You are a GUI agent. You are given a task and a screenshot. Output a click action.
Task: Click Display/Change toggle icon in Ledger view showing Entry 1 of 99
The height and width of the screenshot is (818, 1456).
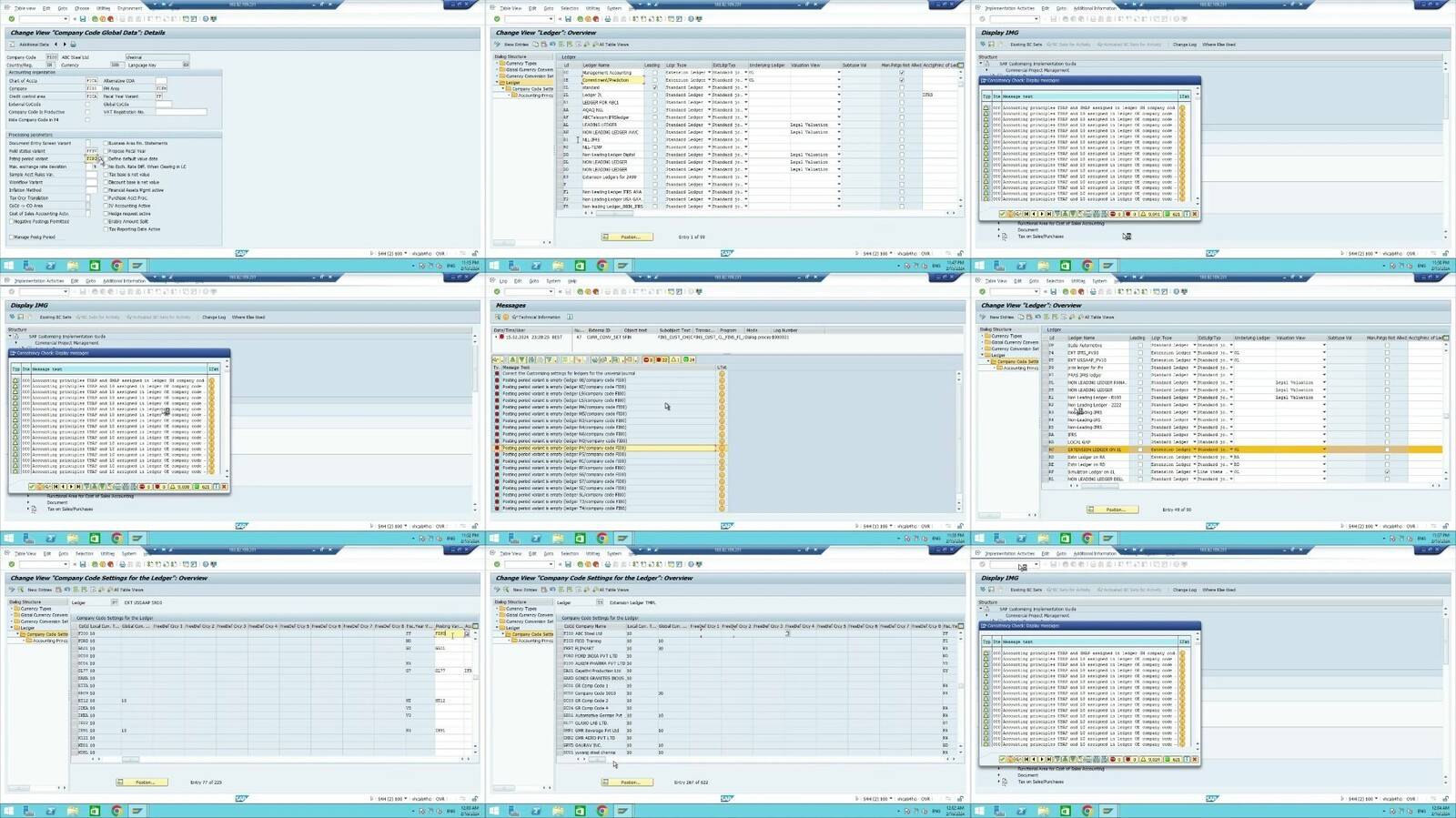coord(496,44)
